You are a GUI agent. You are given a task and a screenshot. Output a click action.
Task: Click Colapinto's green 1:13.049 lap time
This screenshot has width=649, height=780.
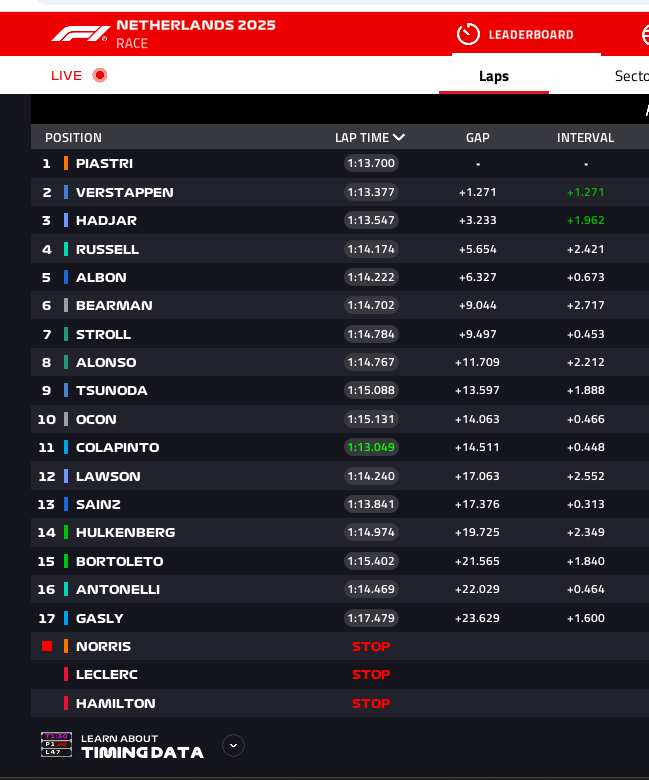pos(371,448)
